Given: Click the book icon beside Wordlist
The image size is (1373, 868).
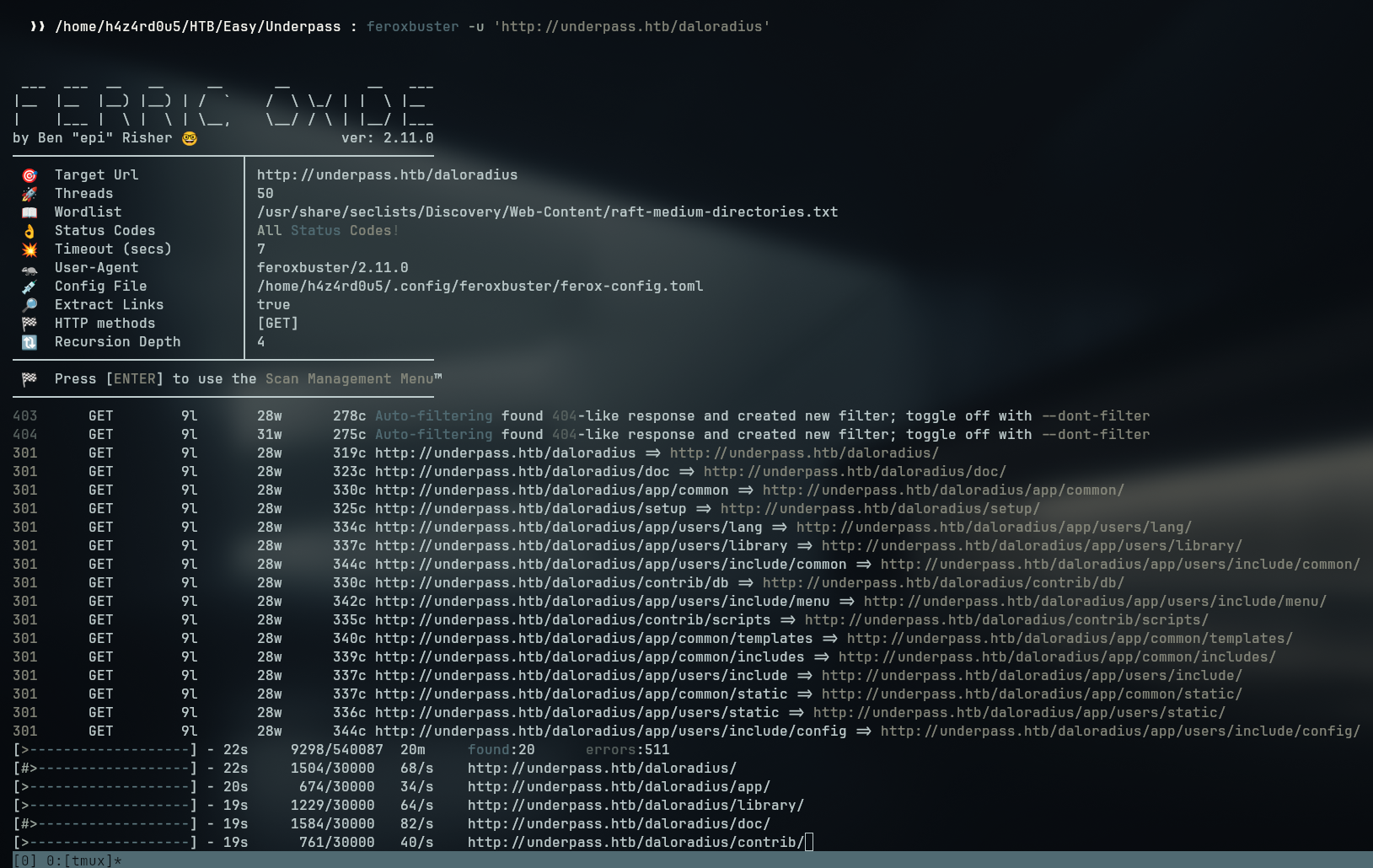Looking at the screenshot, I should pyautogui.click(x=29, y=212).
